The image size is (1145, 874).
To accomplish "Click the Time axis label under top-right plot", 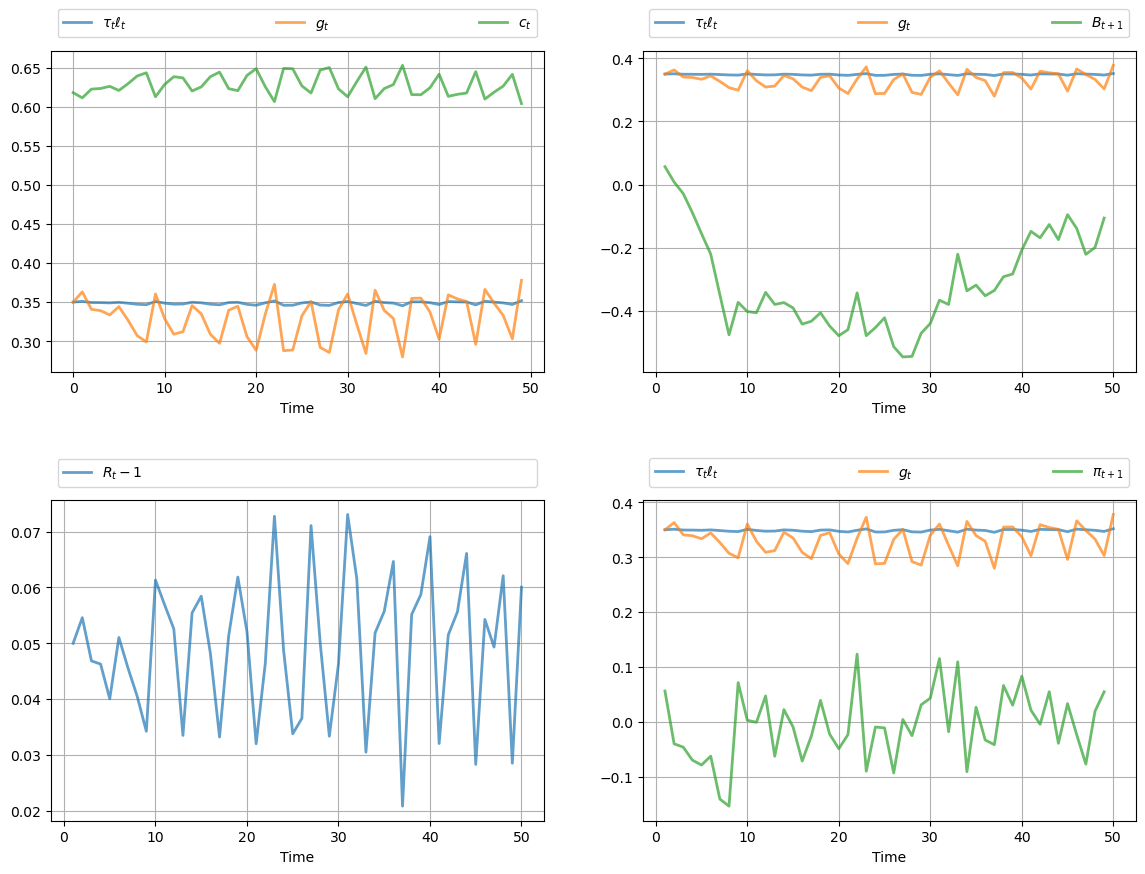I will point(888,408).
